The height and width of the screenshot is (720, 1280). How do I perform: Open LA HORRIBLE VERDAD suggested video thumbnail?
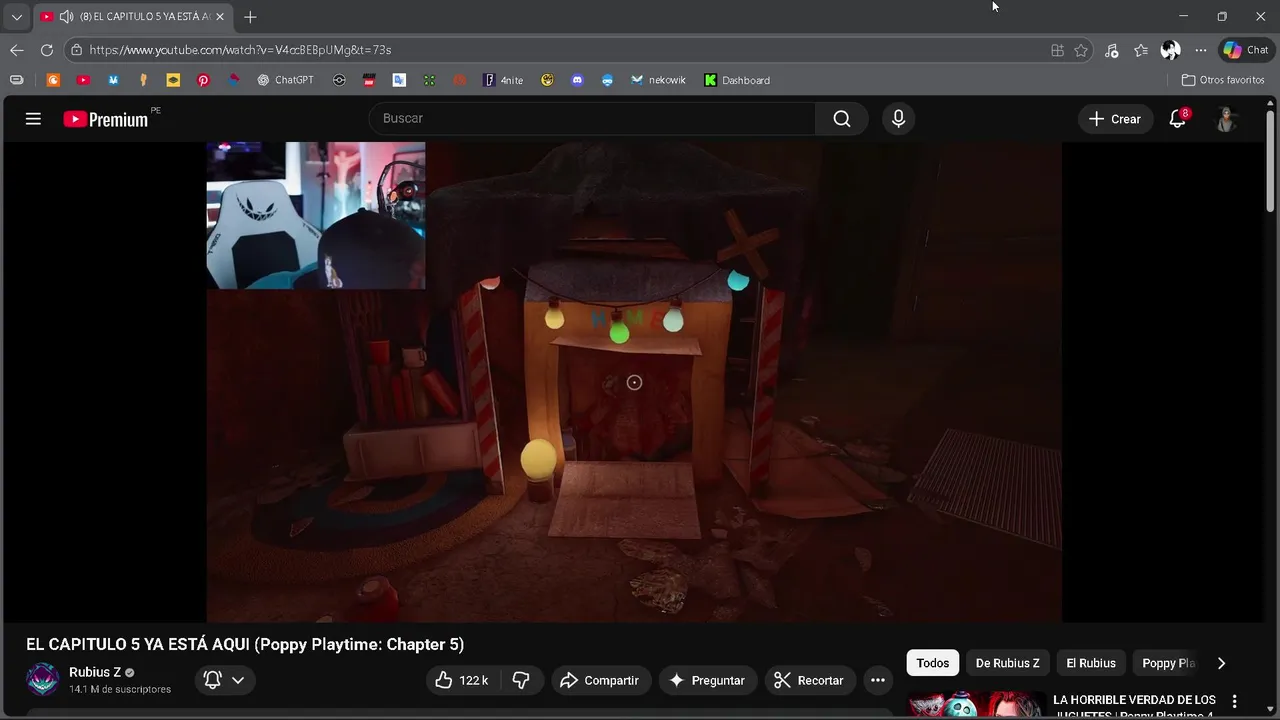976,705
